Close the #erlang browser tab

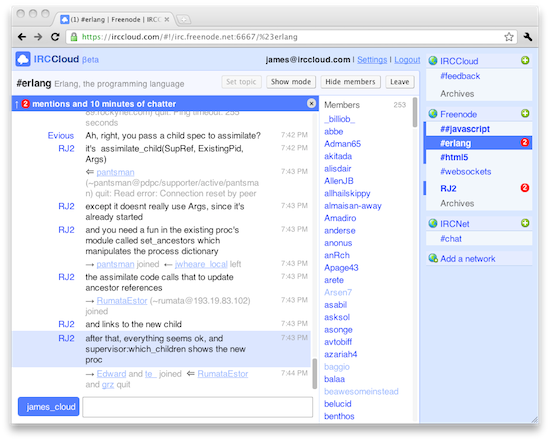coord(167,19)
